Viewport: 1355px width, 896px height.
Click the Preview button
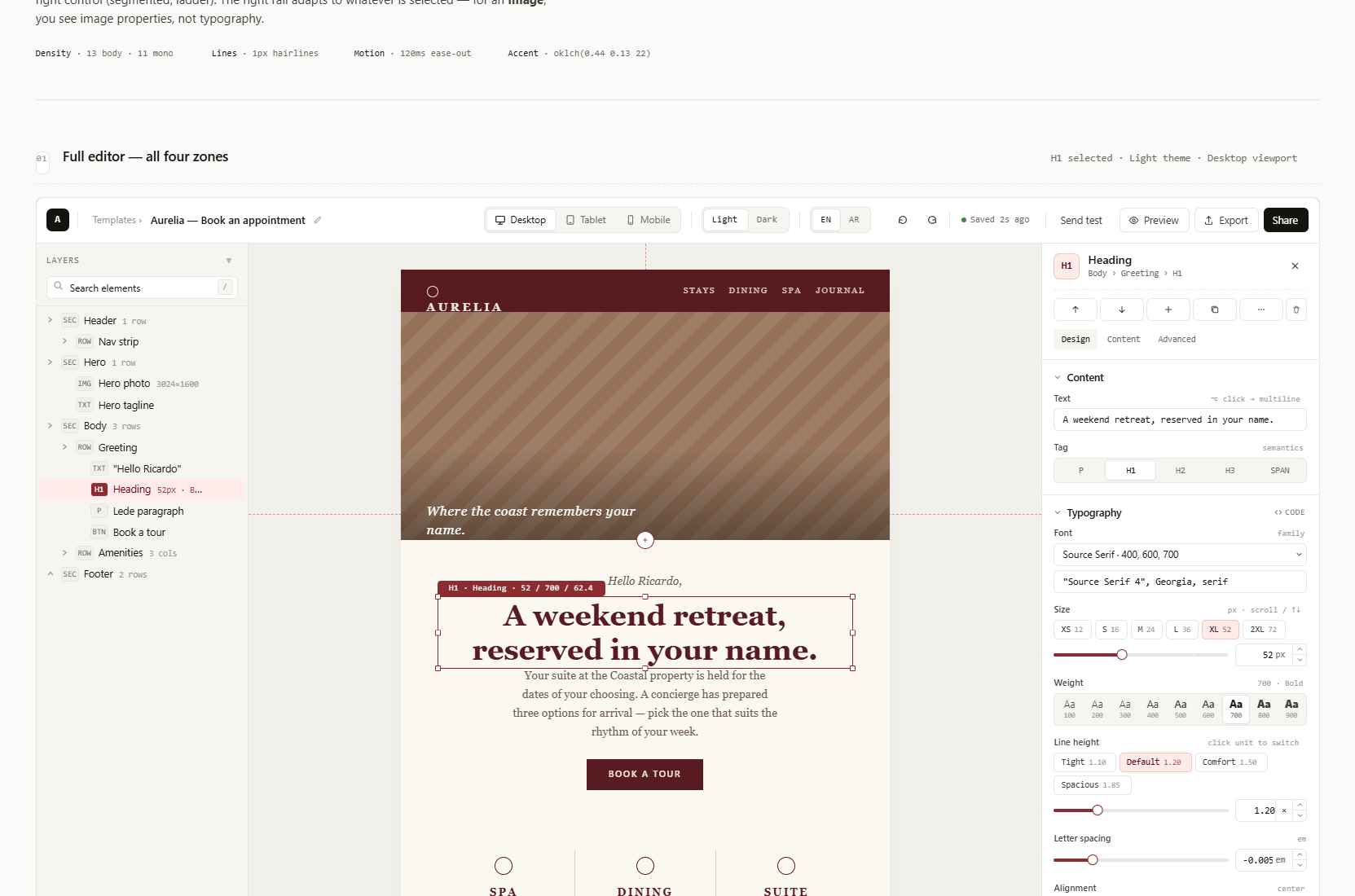click(1154, 221)
